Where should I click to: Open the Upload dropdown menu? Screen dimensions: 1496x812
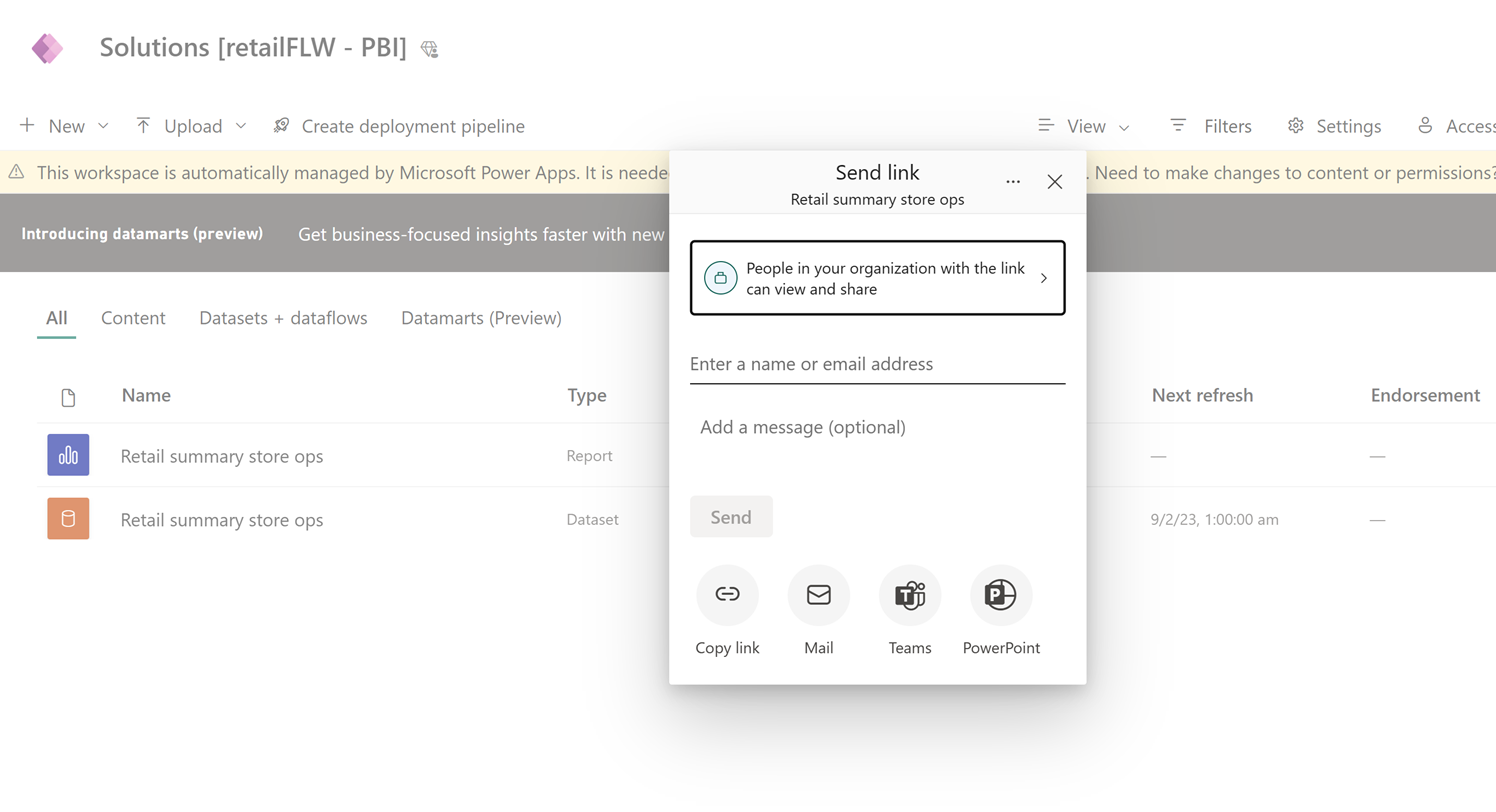191,126
